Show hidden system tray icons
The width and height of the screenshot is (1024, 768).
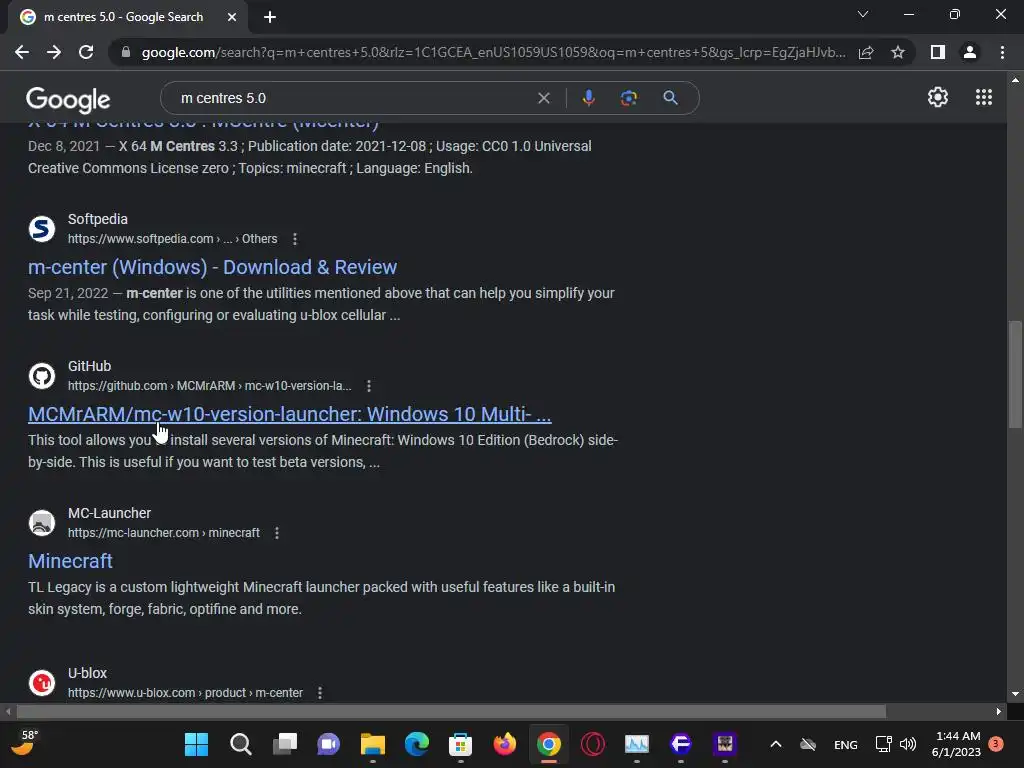click(776, 744)
